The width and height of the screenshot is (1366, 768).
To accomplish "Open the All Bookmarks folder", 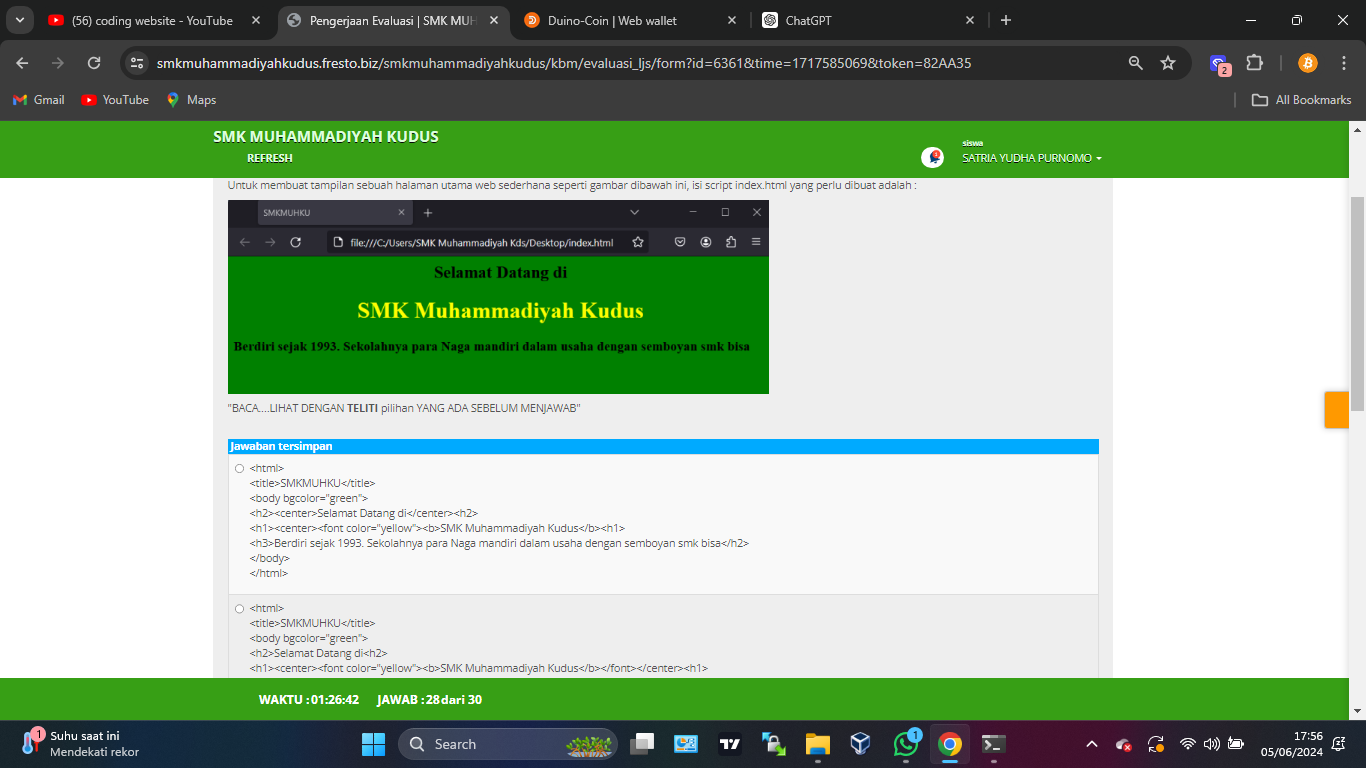I will point(1302,100).
